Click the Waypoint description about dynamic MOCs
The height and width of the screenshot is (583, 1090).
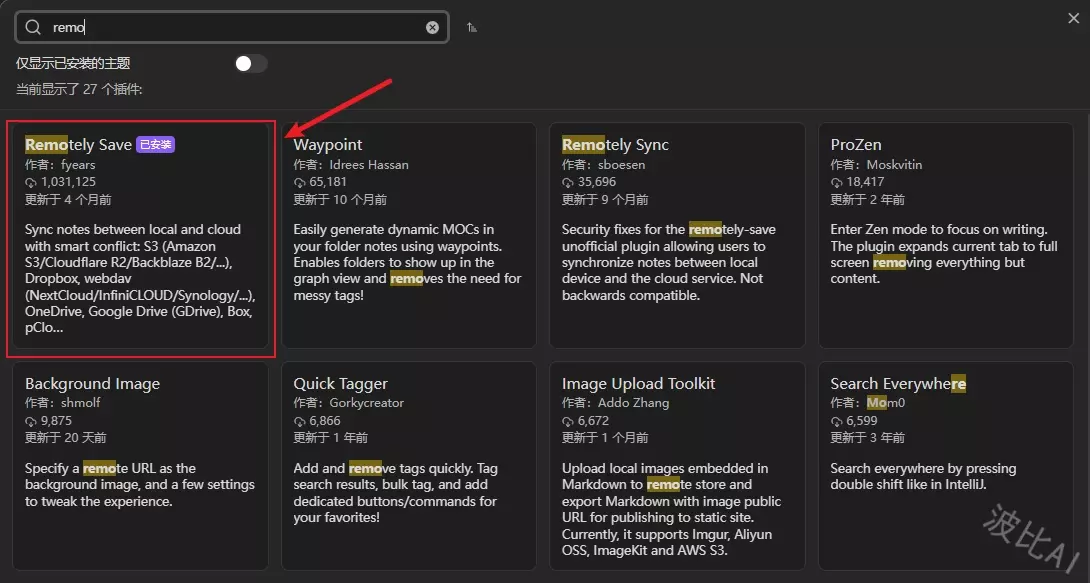(x=407, y=263)
